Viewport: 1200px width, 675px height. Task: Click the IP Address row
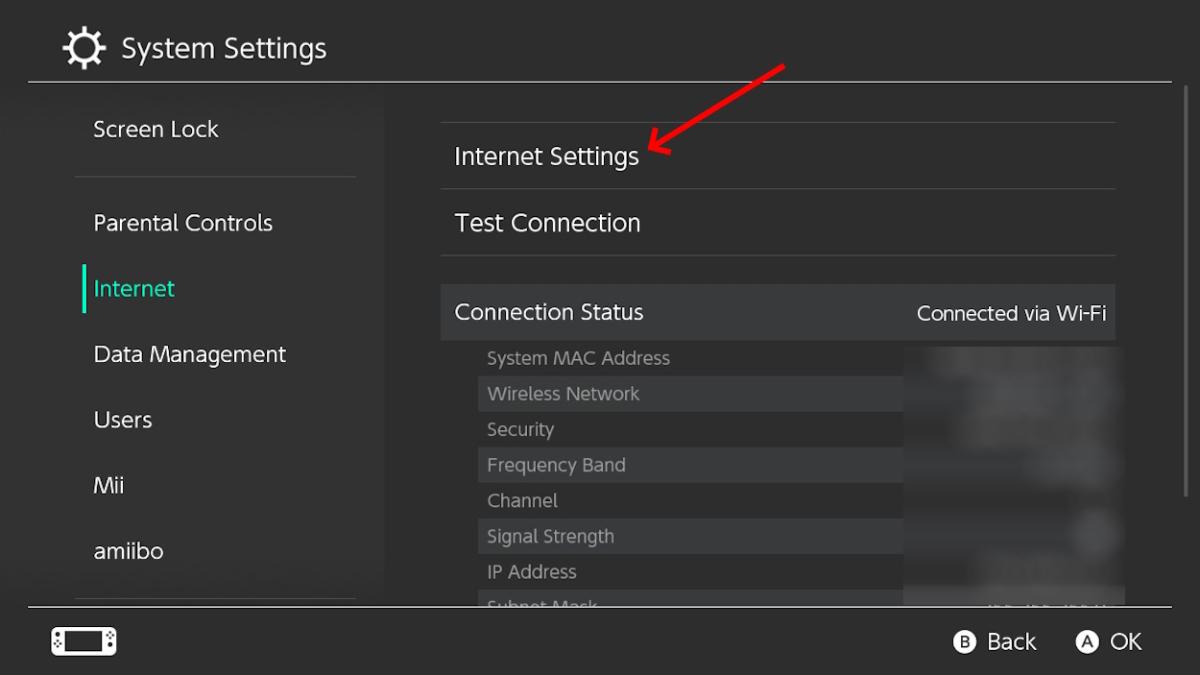(690, 572)
